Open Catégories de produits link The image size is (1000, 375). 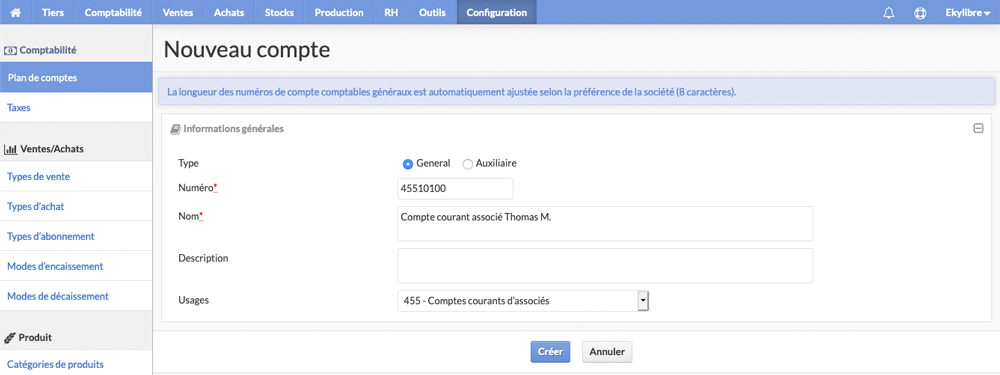click(x=76, y=365)
